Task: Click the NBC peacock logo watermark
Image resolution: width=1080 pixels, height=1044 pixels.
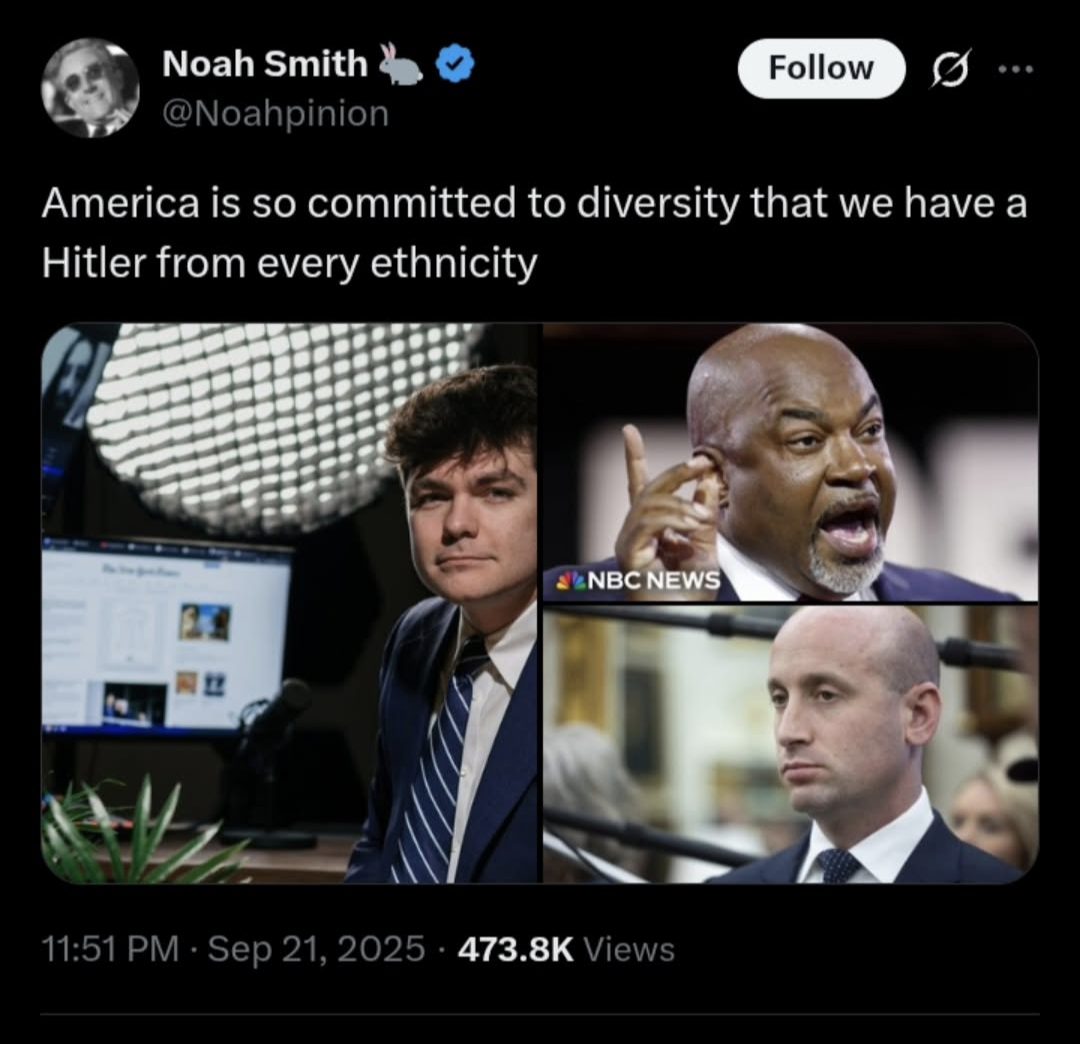Action: [x=571, y=581]
